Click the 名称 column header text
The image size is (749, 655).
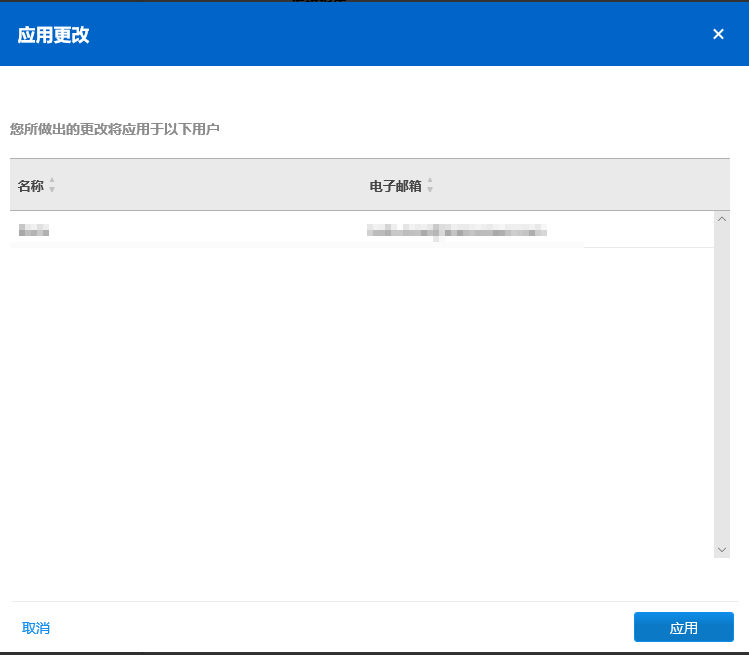pyautogui.click(x=31, y=186)
